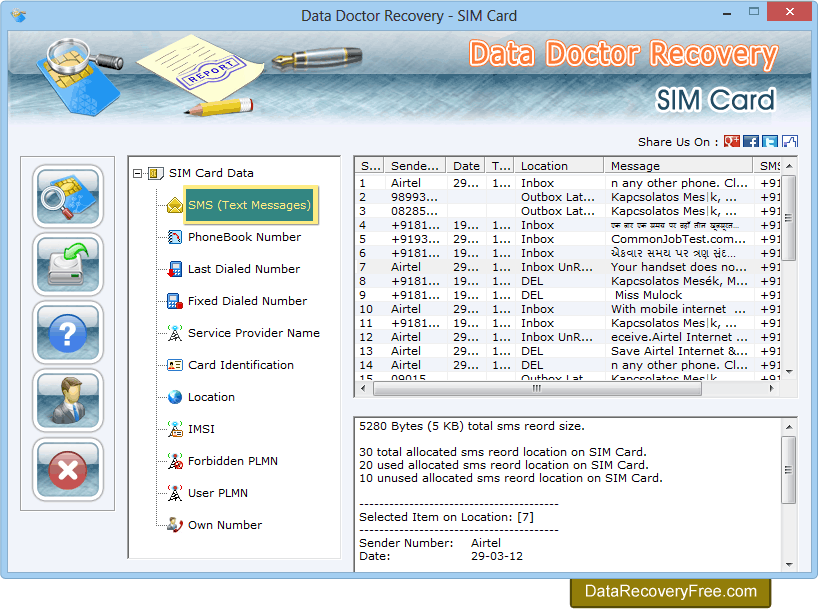
Task: Click the details pane scroll up arrow
Action: [x=789, y=427]
